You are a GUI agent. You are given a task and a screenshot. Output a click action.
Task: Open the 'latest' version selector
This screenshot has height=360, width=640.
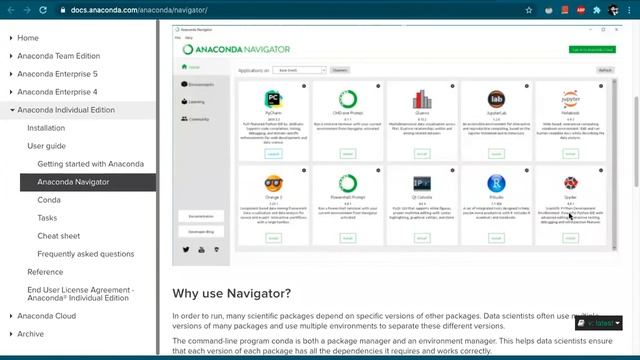tap(599, 323)
